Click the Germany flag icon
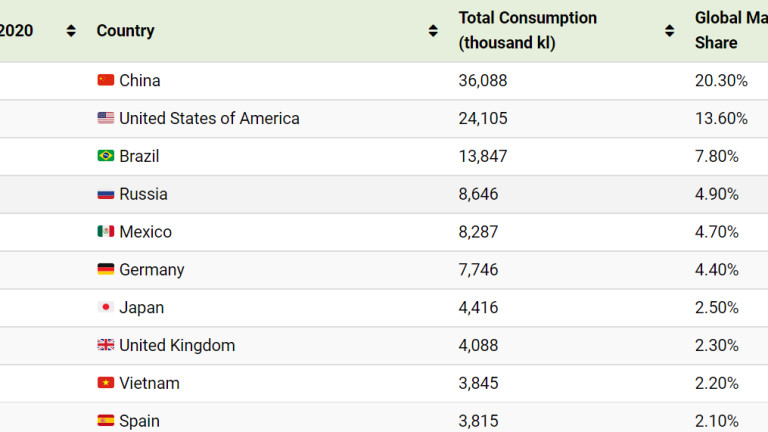The width and height of the screenshot is (768, 432). 105,269
